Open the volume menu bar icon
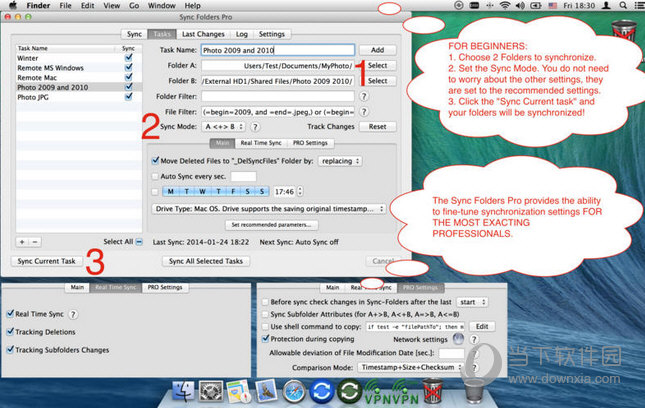This screenshot has width=645, height=408. [x=520, y=5]
